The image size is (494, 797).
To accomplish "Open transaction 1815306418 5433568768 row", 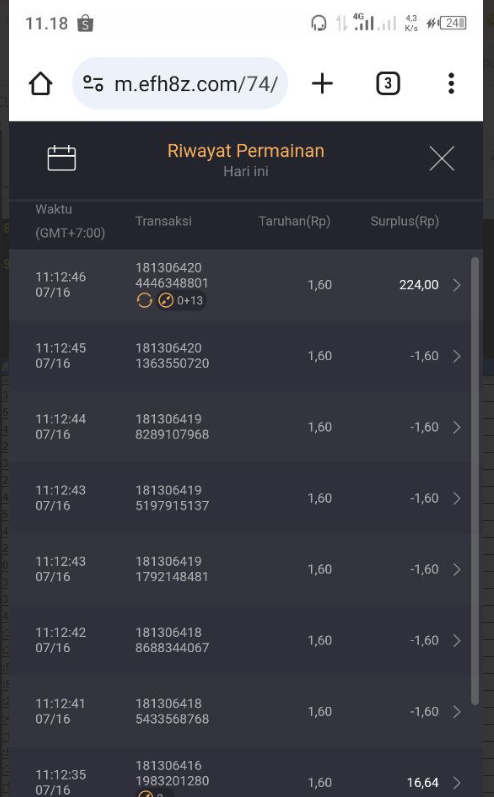I will [x=246, y=712].
